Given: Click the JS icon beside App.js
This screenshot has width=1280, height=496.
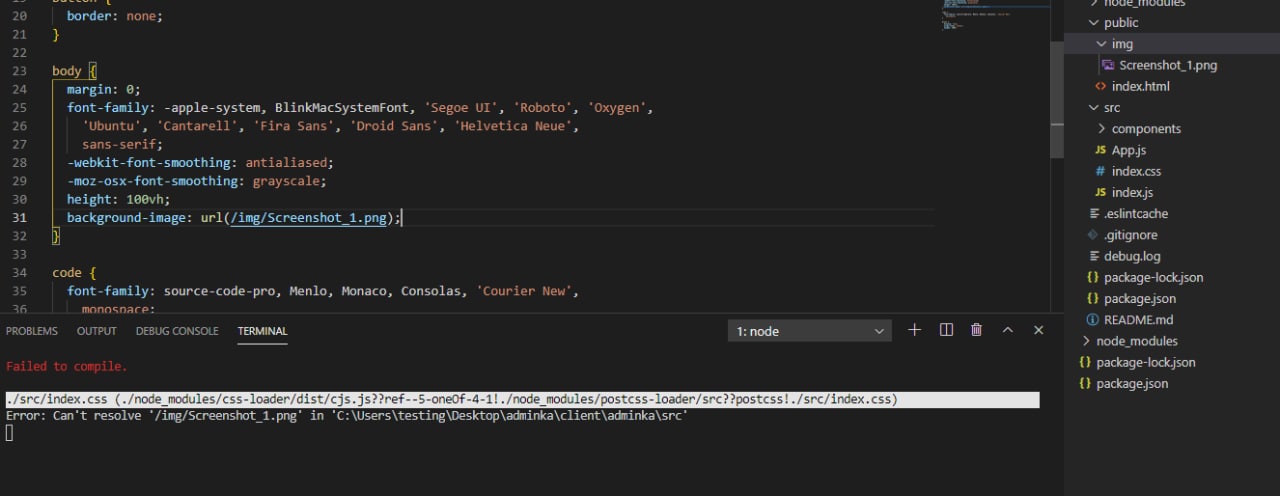Looking at the screenshot, I should coord(1101,150).
